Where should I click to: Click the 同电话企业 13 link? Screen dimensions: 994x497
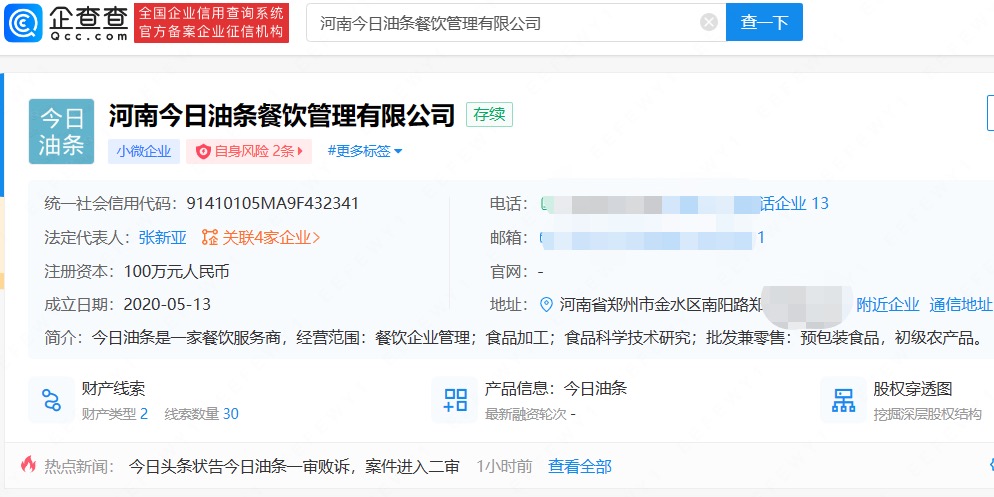click(794, 203)
